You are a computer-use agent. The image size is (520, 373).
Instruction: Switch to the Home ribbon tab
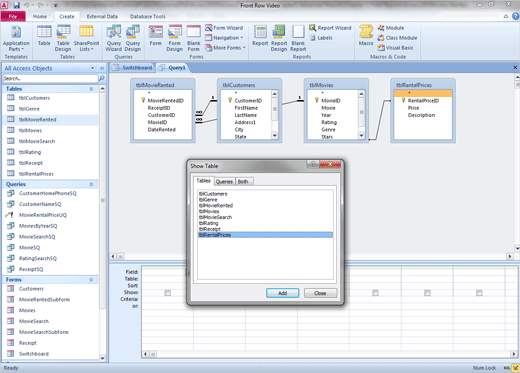[x=40, y=16]
